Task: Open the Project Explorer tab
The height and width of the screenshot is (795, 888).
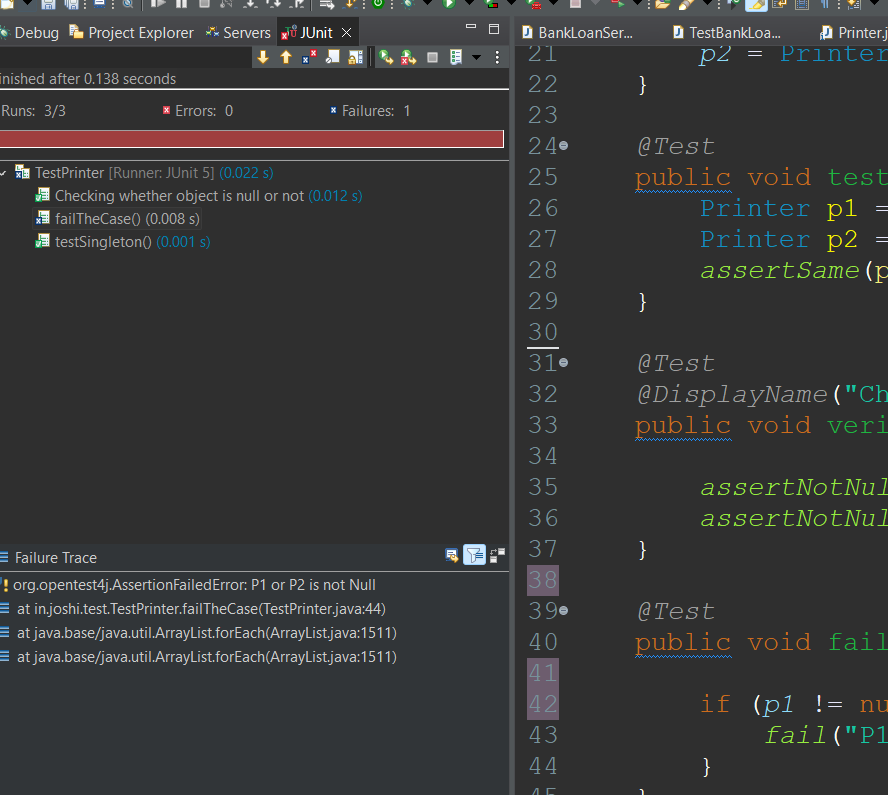Action: [131, 33]
